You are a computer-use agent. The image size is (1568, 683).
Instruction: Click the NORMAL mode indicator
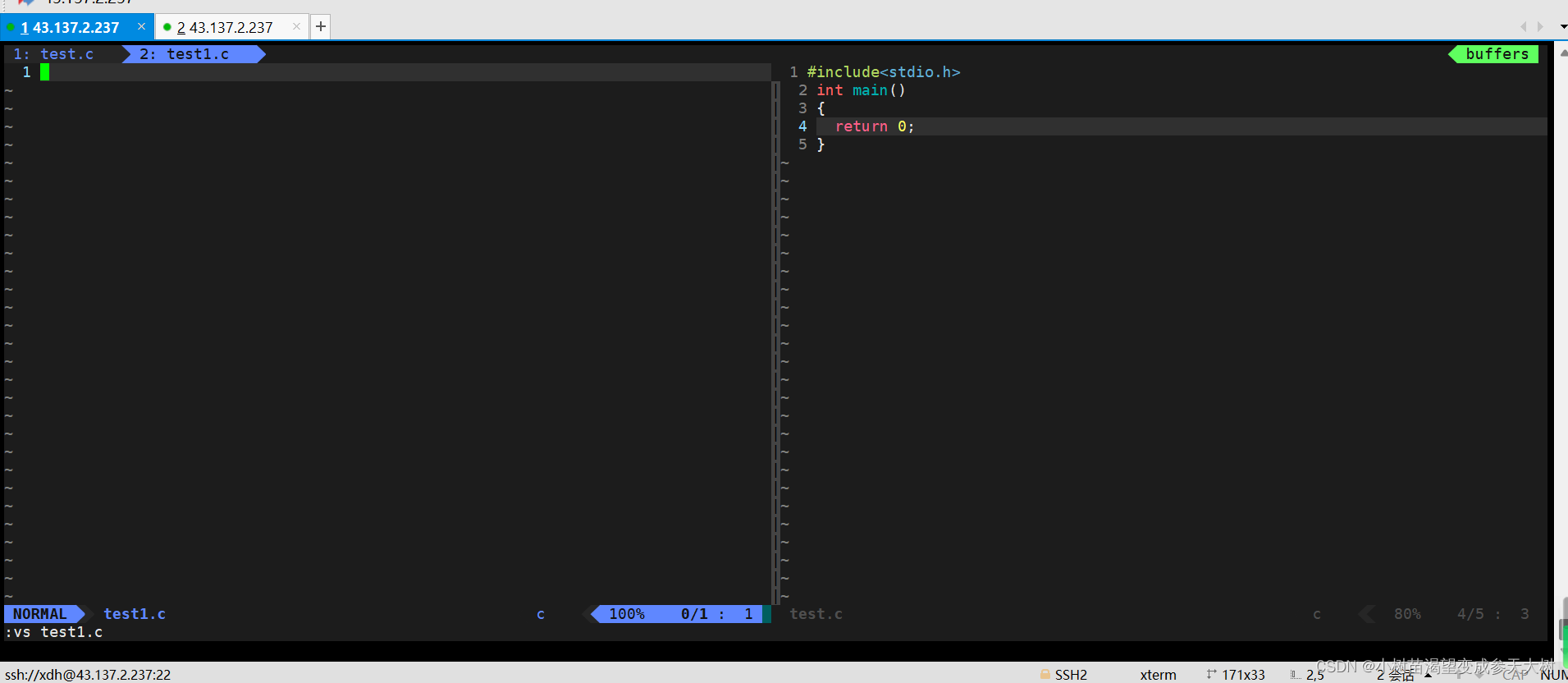[39, 614]
